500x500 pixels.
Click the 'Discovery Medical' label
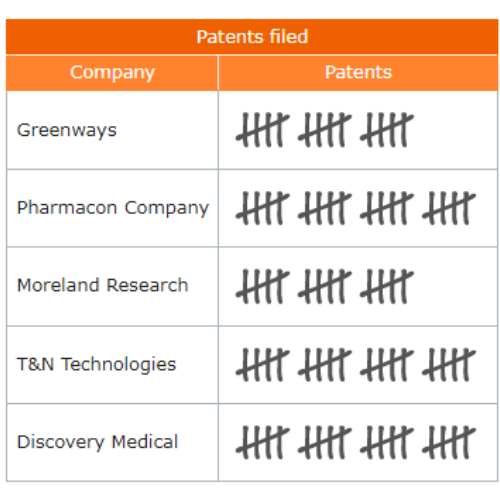[x=98, y=442]
